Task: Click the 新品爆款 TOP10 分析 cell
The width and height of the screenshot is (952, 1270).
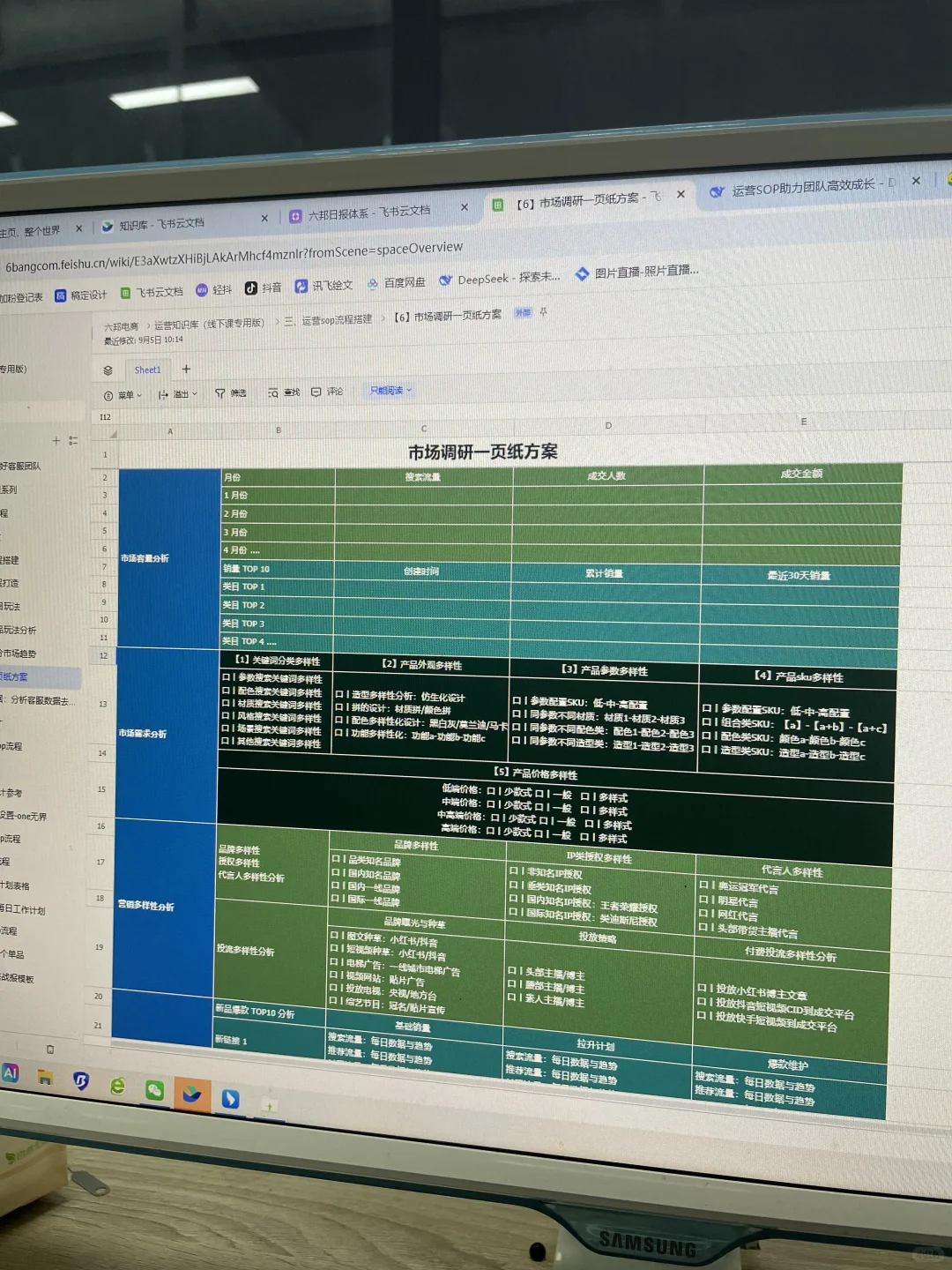Action: 270,1012
